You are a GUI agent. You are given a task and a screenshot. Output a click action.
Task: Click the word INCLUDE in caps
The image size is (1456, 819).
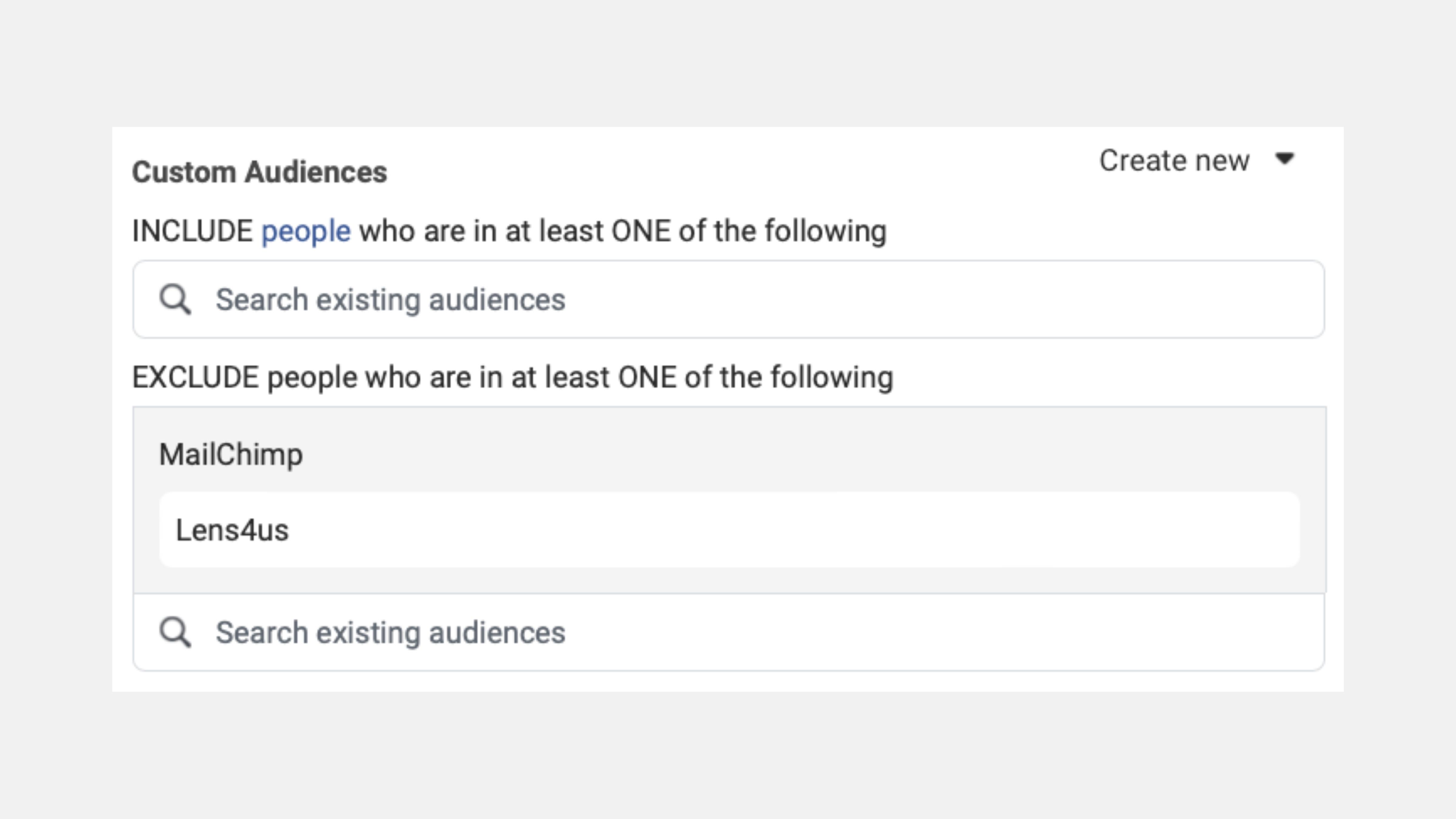pos(192,231)
